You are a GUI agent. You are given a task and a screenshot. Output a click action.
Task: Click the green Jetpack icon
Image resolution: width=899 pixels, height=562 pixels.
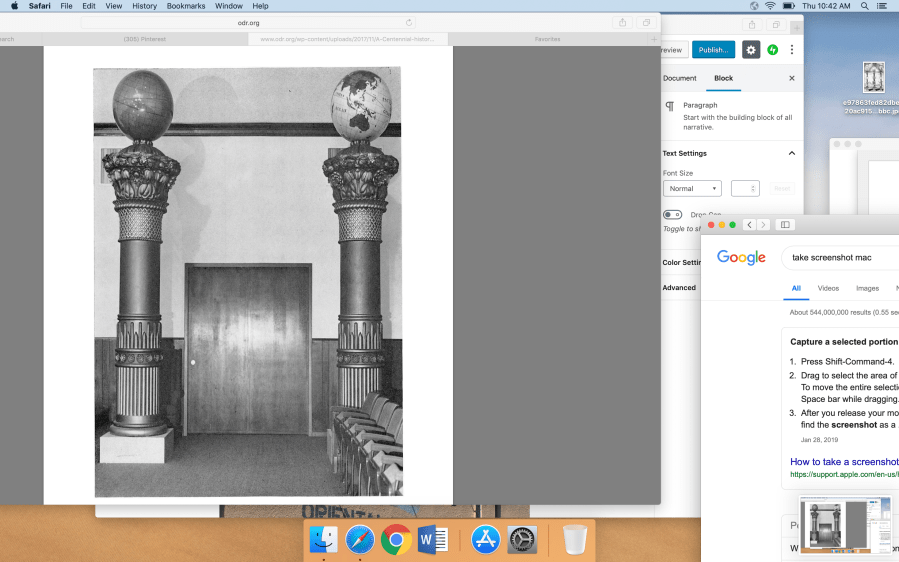point(772,50)
